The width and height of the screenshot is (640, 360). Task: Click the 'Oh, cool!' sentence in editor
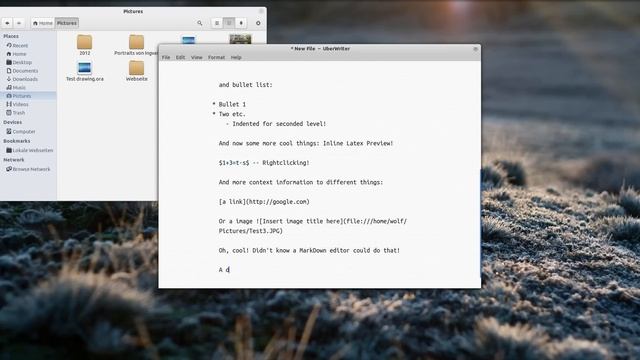(x=309, y=251)
